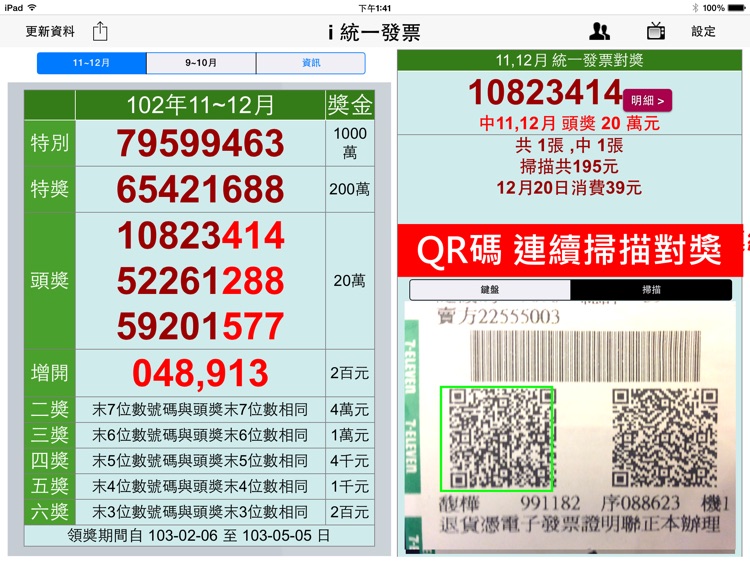
Task: Tap 中11,12月 頭獎 20 萬元 result
Action: 569,123
